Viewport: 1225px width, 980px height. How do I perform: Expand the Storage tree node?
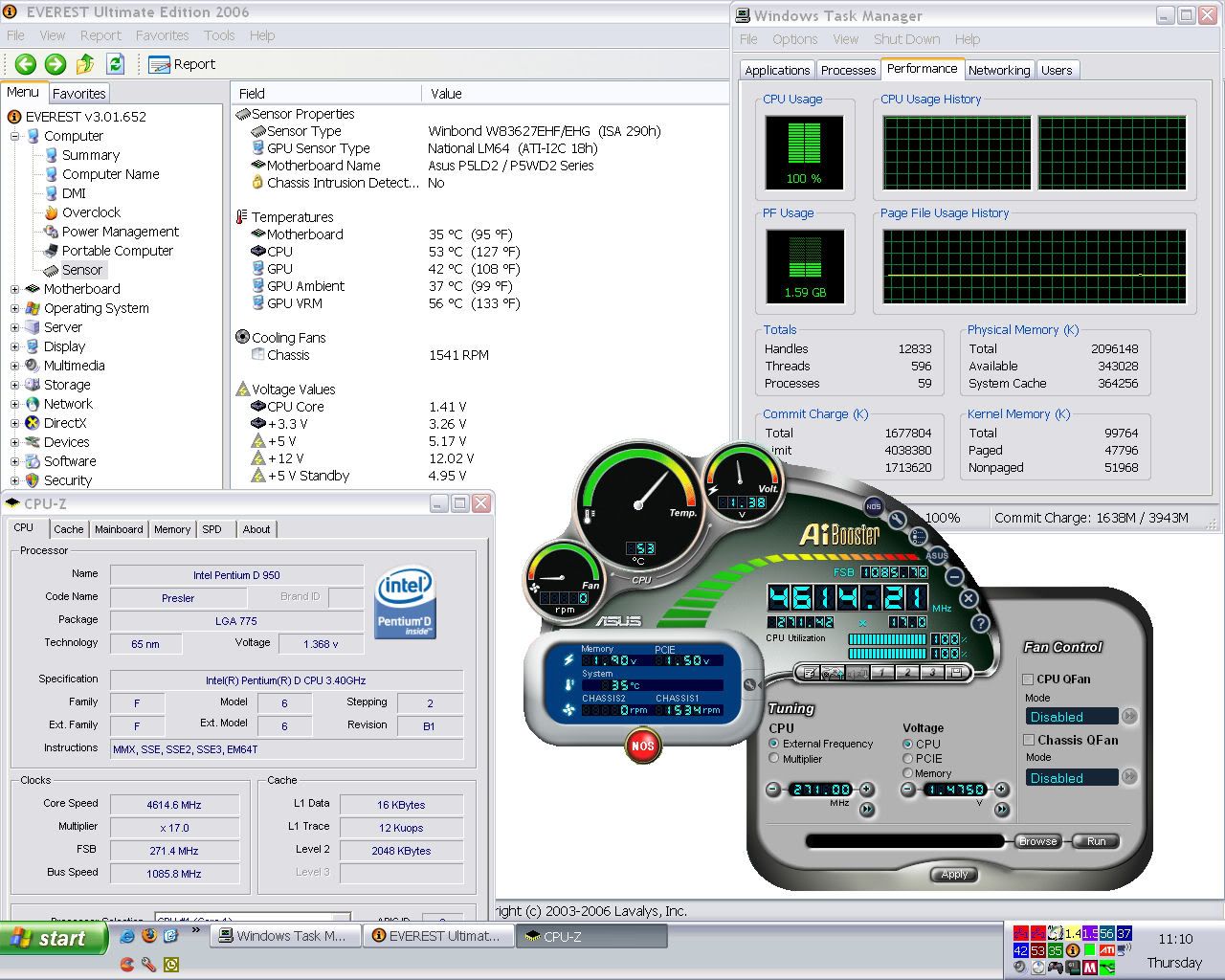14,385
